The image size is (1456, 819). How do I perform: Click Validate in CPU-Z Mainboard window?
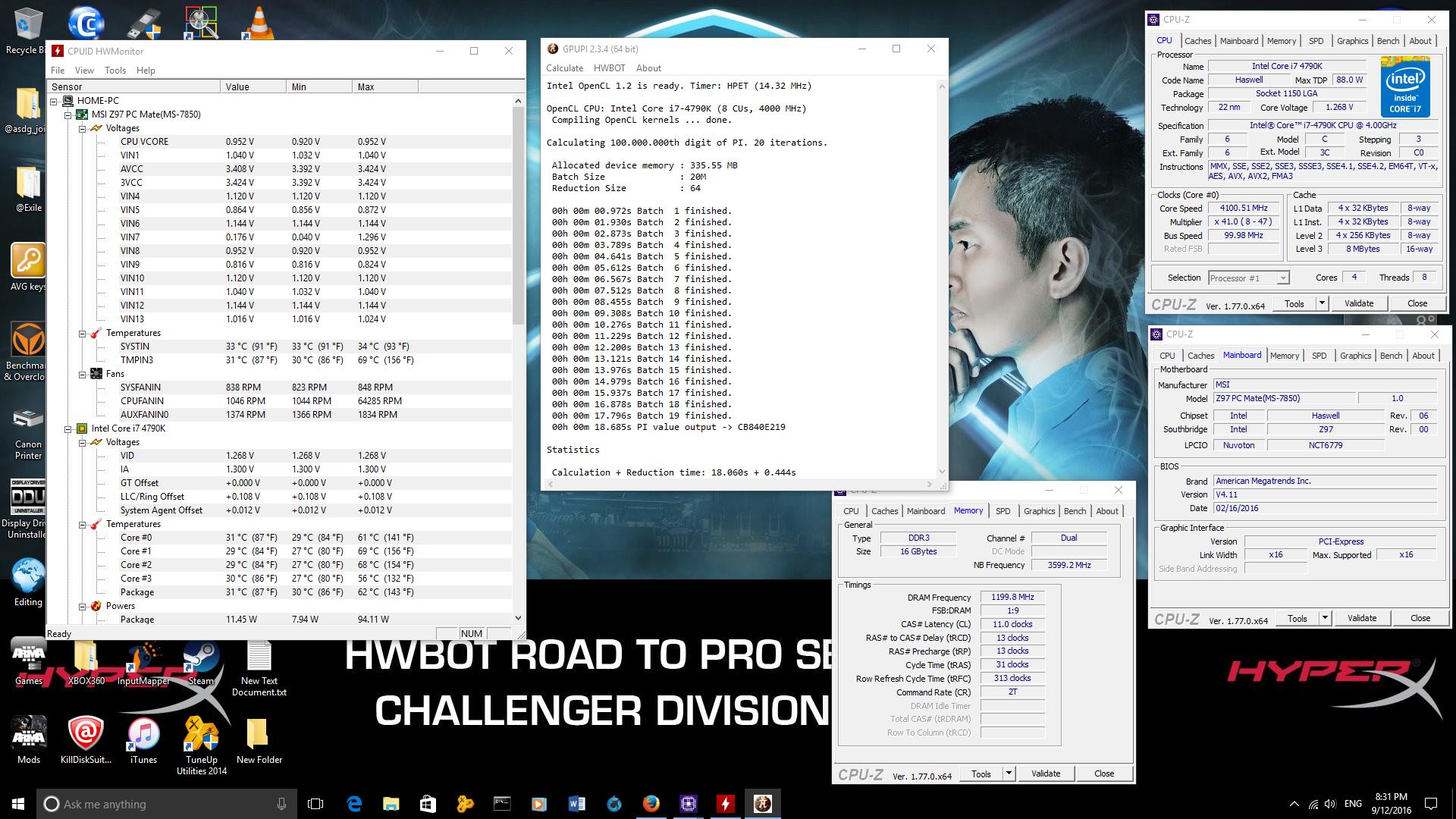tap(1362, 618)
